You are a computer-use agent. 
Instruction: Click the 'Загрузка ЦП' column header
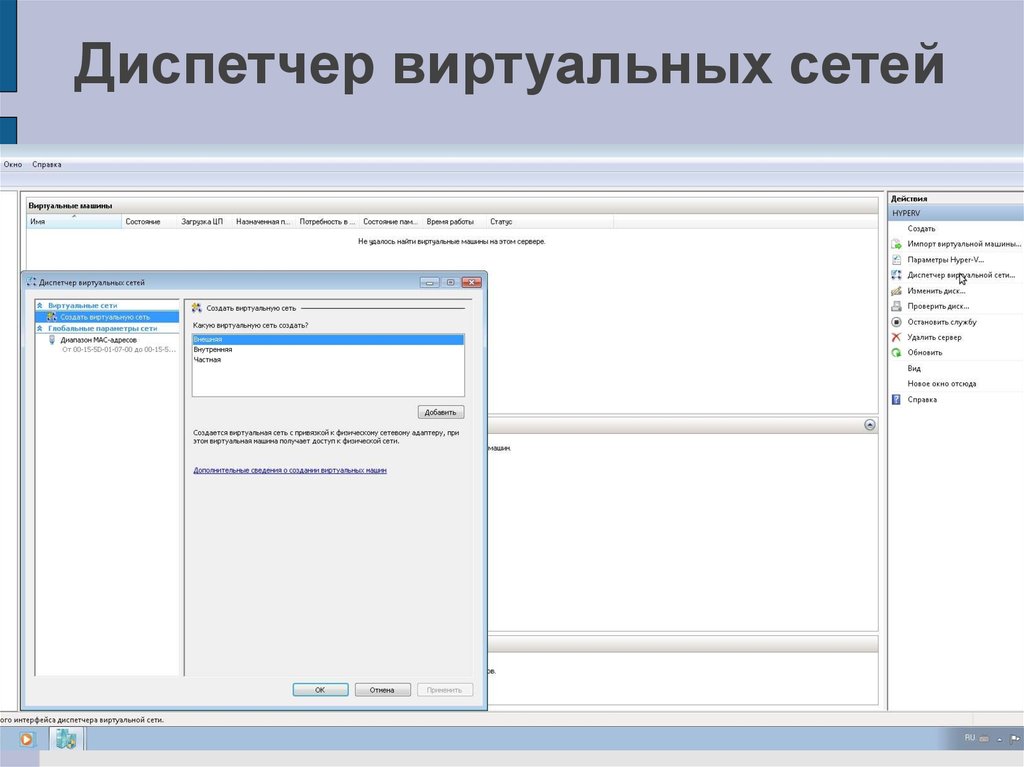tap(204, 221)
